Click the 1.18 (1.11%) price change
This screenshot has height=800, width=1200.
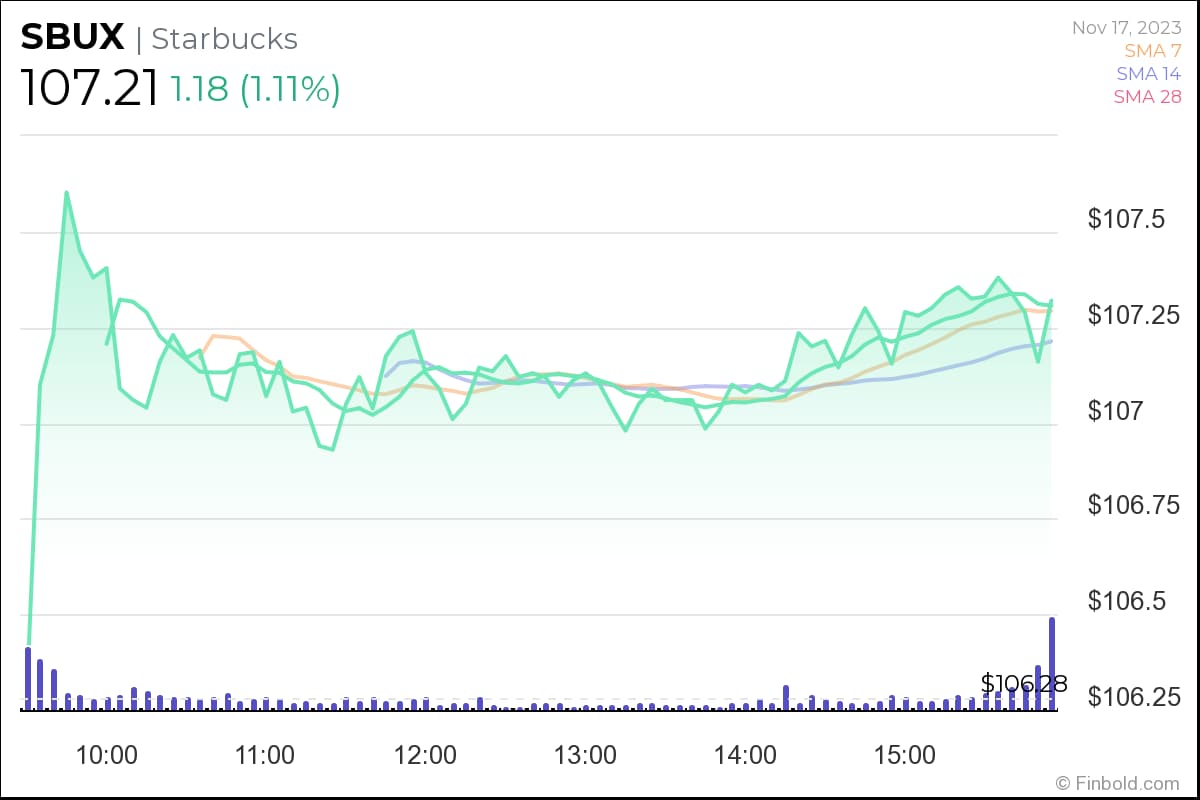[x=255, y=89]
